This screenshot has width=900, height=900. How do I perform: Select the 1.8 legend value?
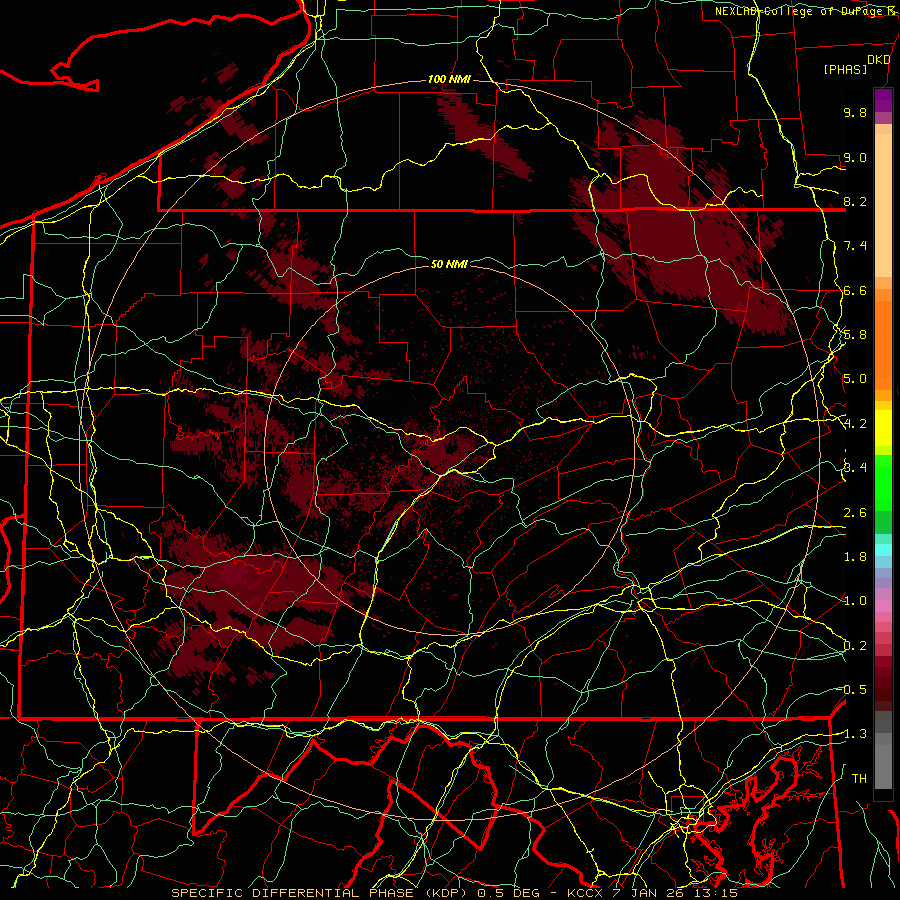855,557
